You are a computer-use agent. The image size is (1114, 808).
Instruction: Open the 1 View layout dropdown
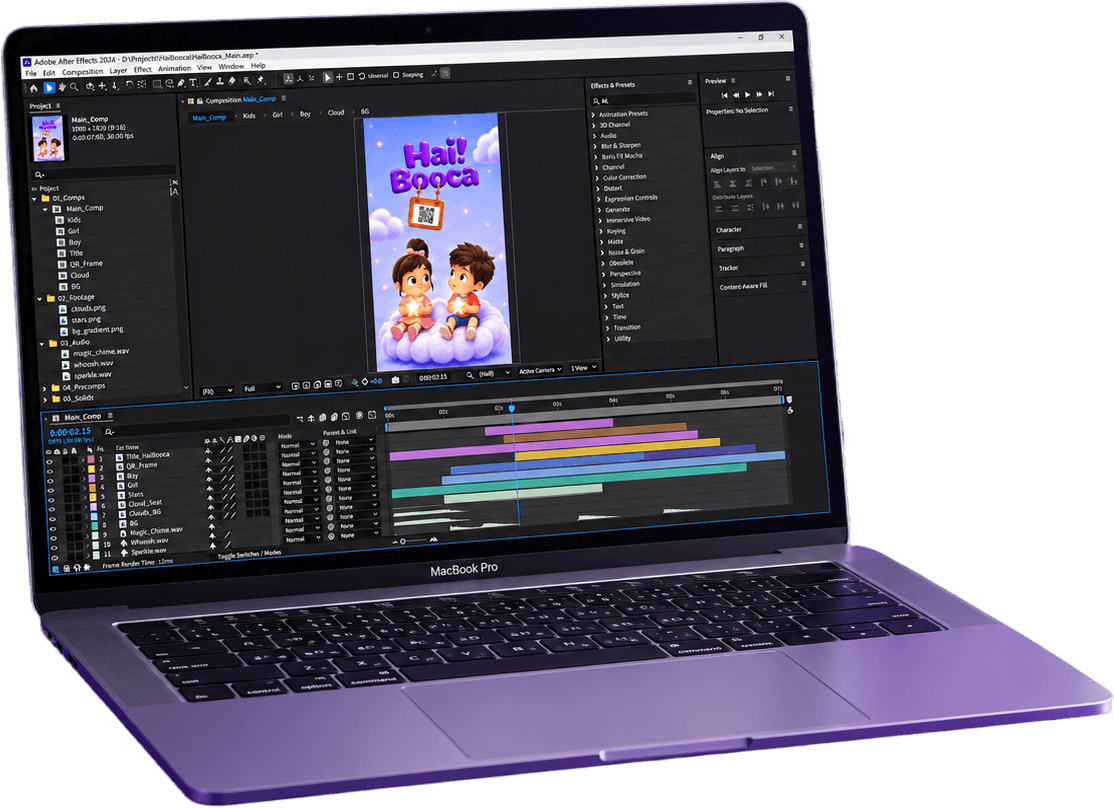(584, 367)
